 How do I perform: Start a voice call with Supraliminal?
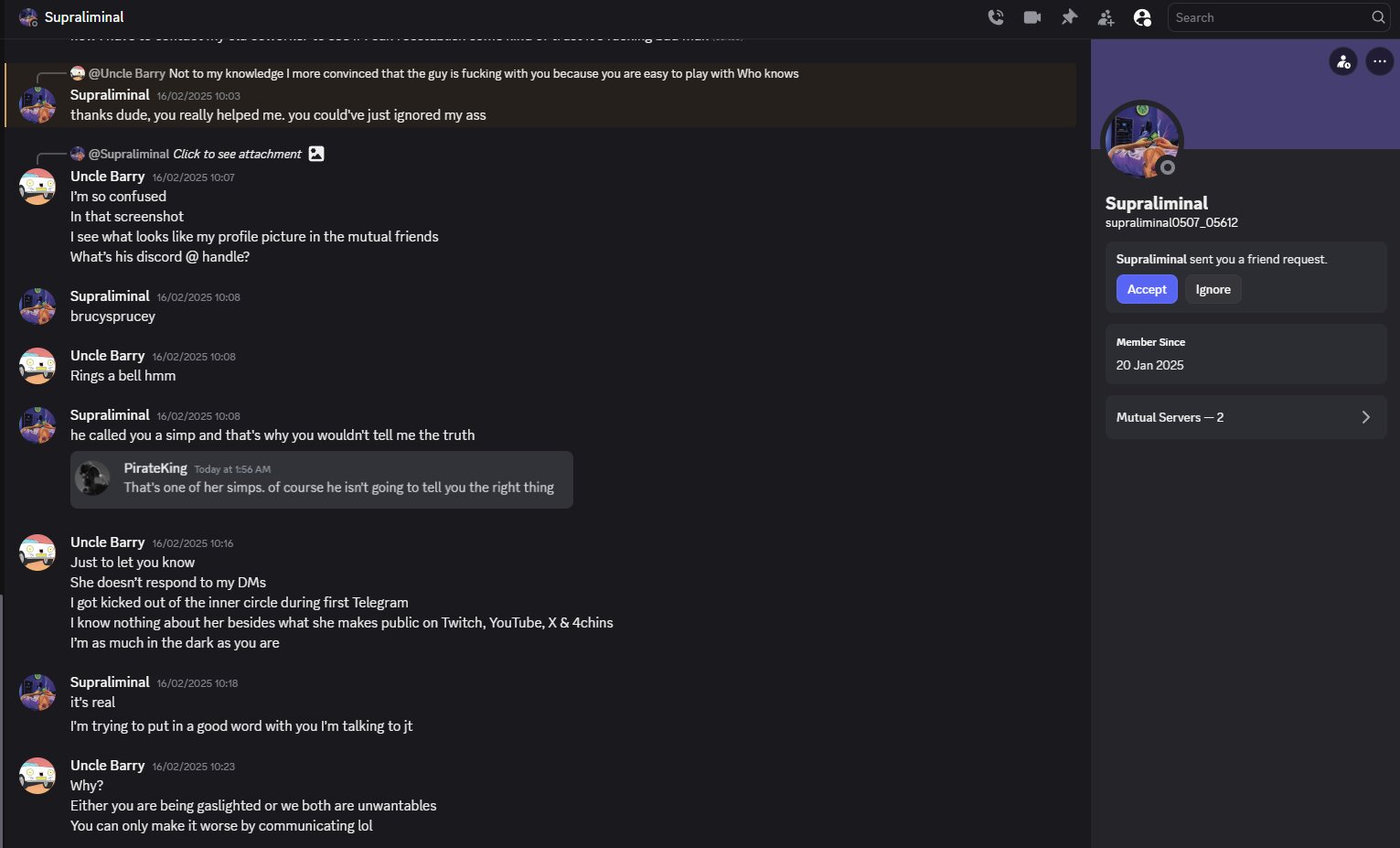pyautogui.click(x=996, y=17)
